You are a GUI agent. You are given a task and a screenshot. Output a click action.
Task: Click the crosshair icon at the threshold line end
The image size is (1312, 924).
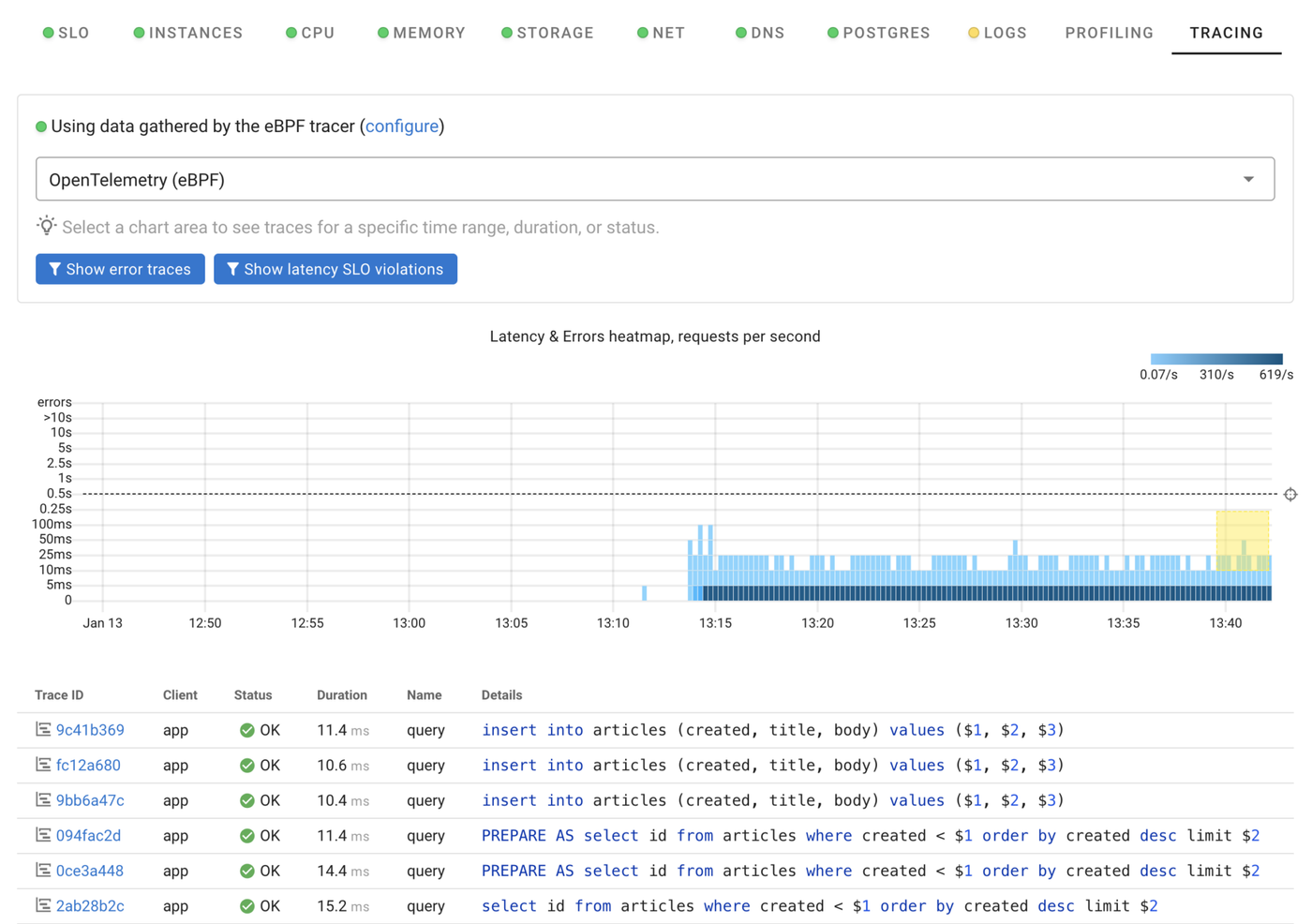(1290, 494)
